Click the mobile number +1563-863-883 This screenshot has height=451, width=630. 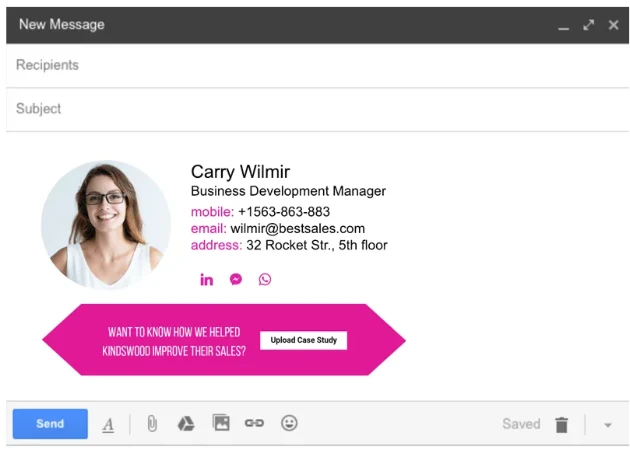coord(284,212)
